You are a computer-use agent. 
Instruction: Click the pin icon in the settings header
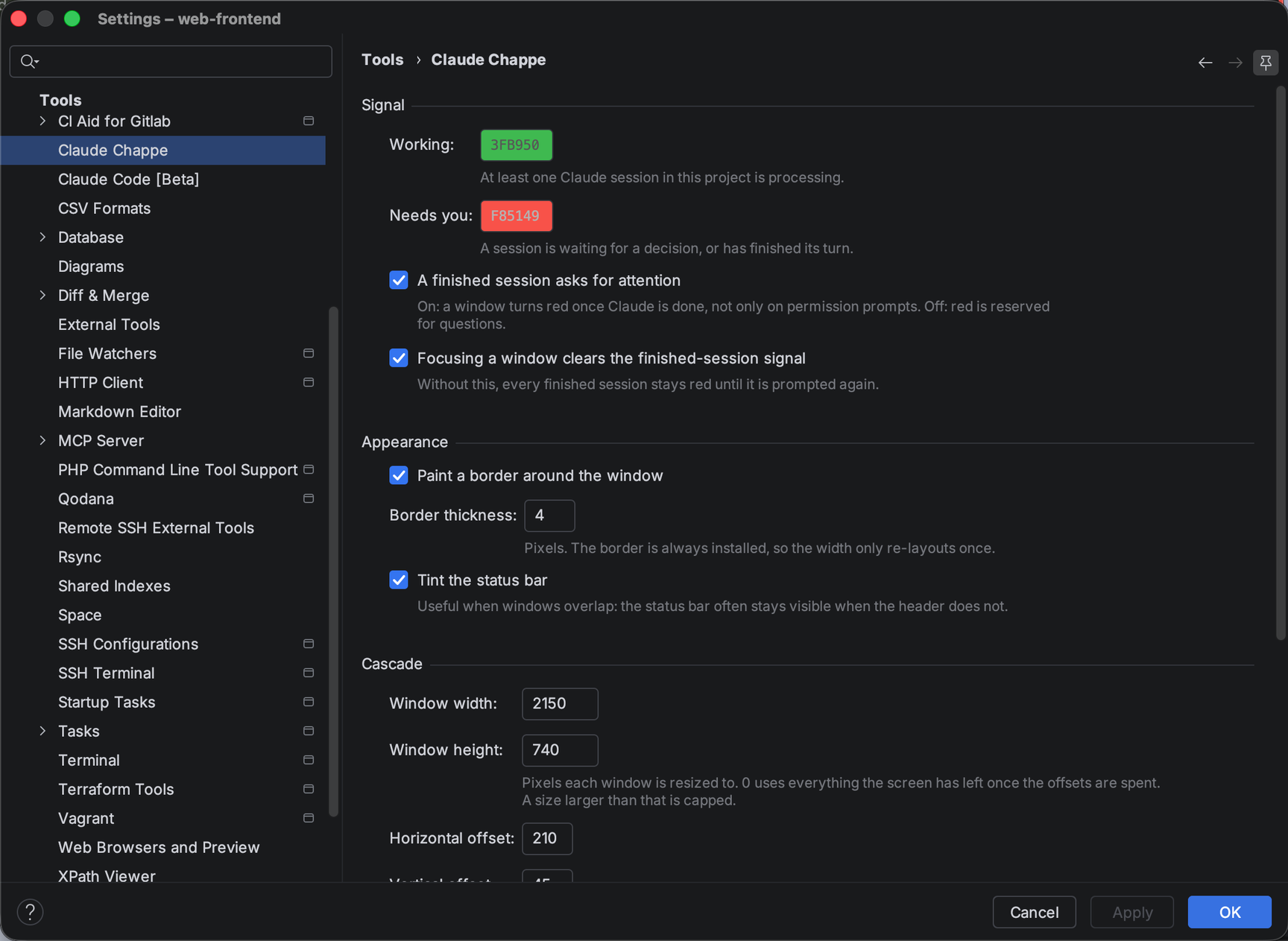1266,63
